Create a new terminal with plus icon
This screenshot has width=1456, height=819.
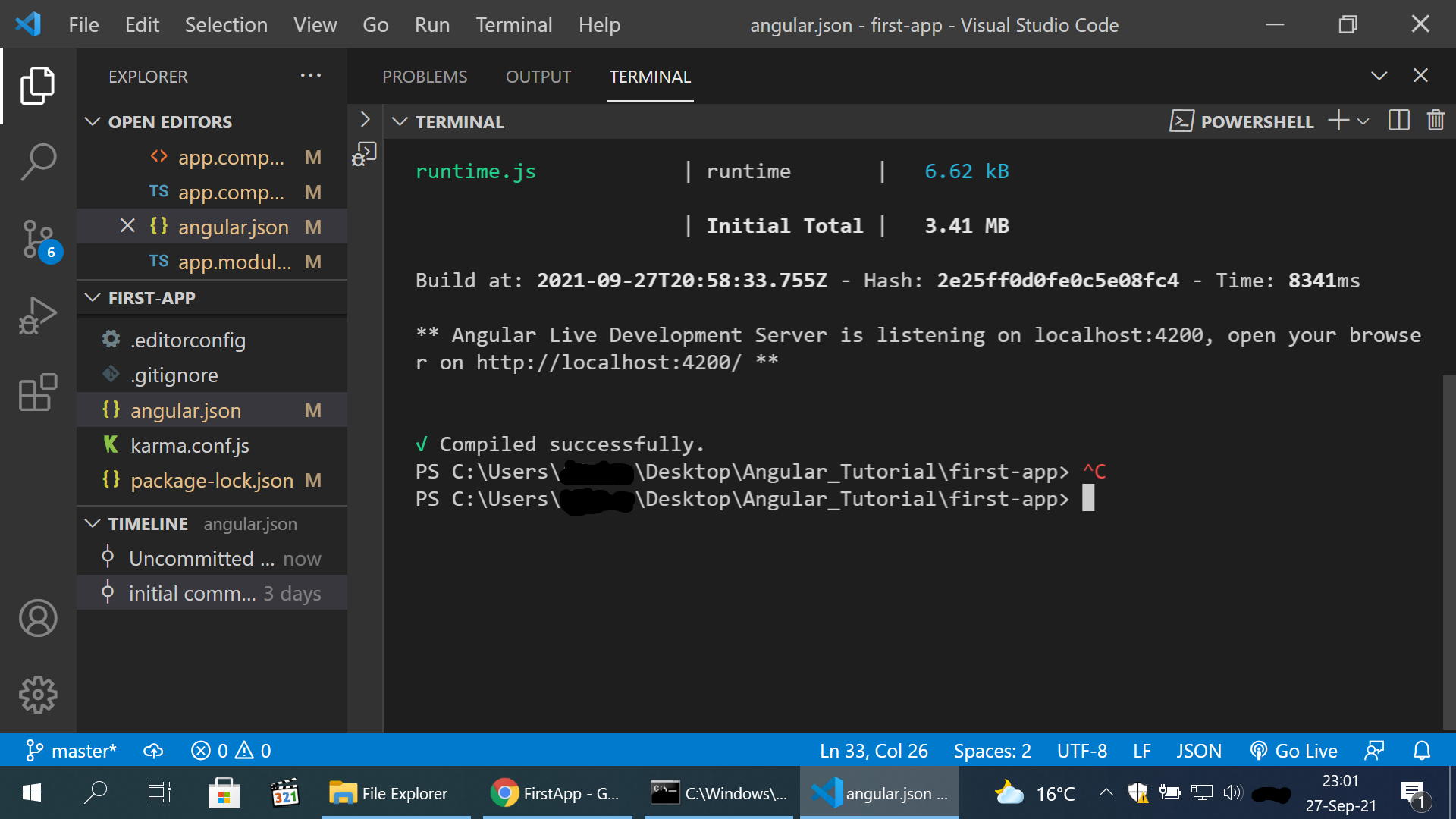click(x=1338, y=121)
